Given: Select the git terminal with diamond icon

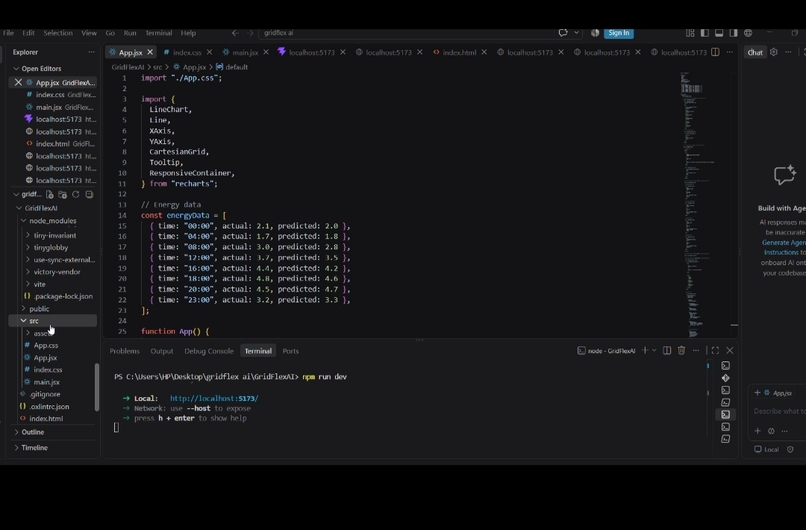Looking at the screenshot, I should (x=725, y=378).
